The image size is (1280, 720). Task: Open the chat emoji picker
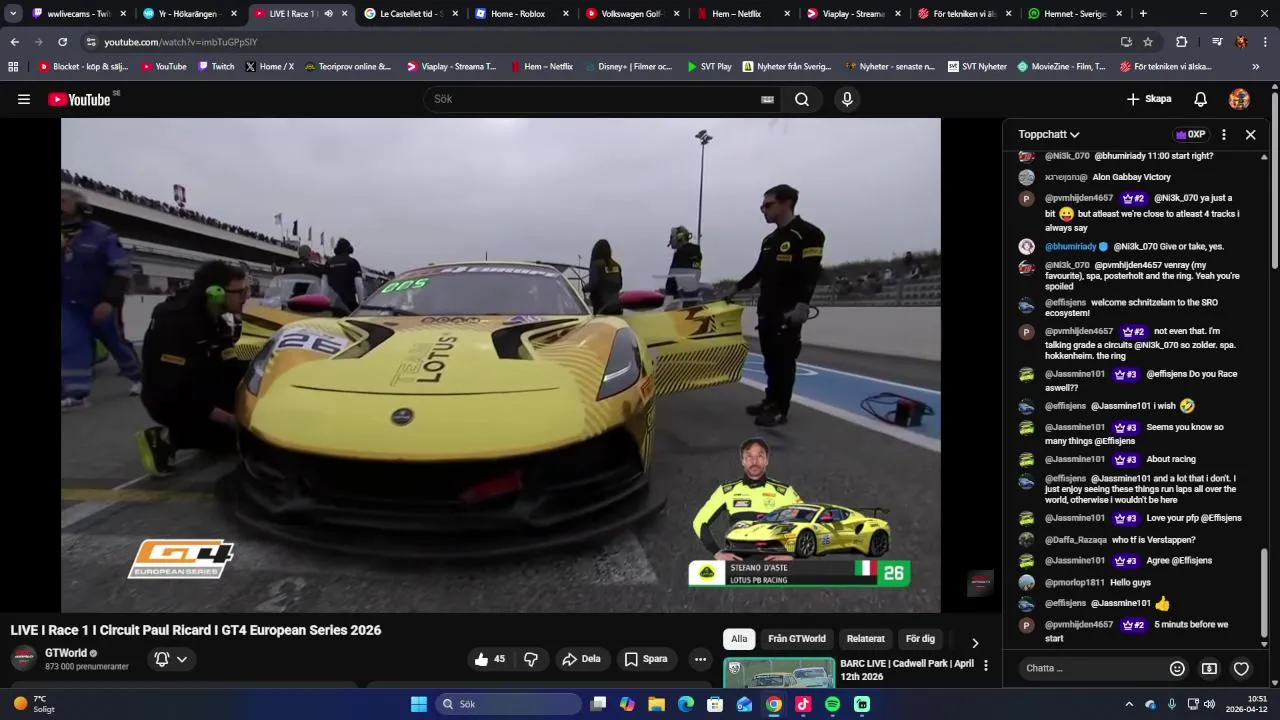tap(1177, 668)
